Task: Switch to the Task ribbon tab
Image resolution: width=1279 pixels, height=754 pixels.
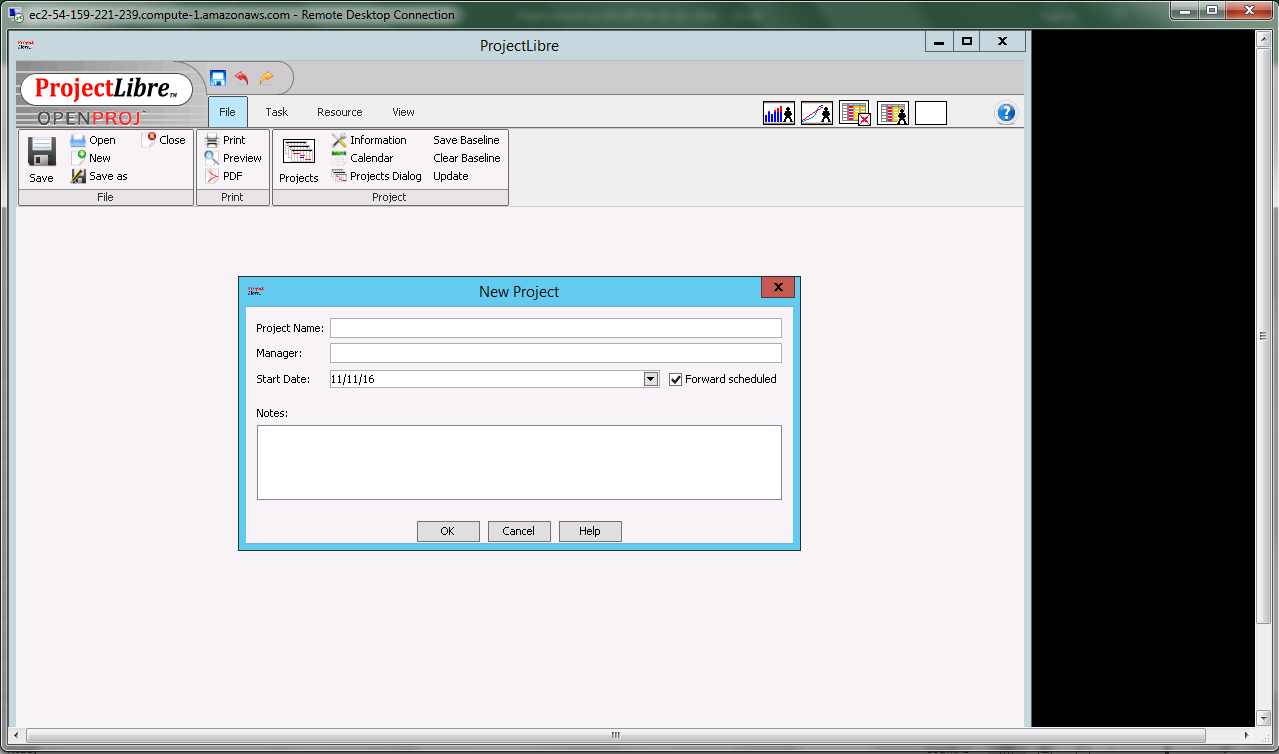Action: click(276, 112)
